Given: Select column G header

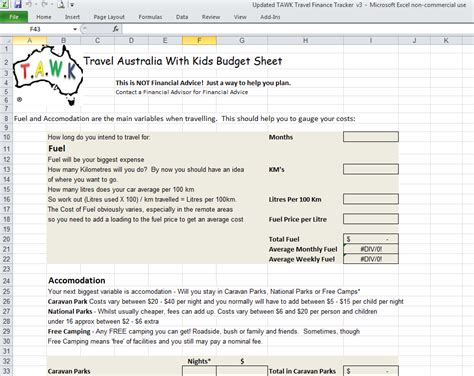Looking at the screenshot, I should [242, 40].
